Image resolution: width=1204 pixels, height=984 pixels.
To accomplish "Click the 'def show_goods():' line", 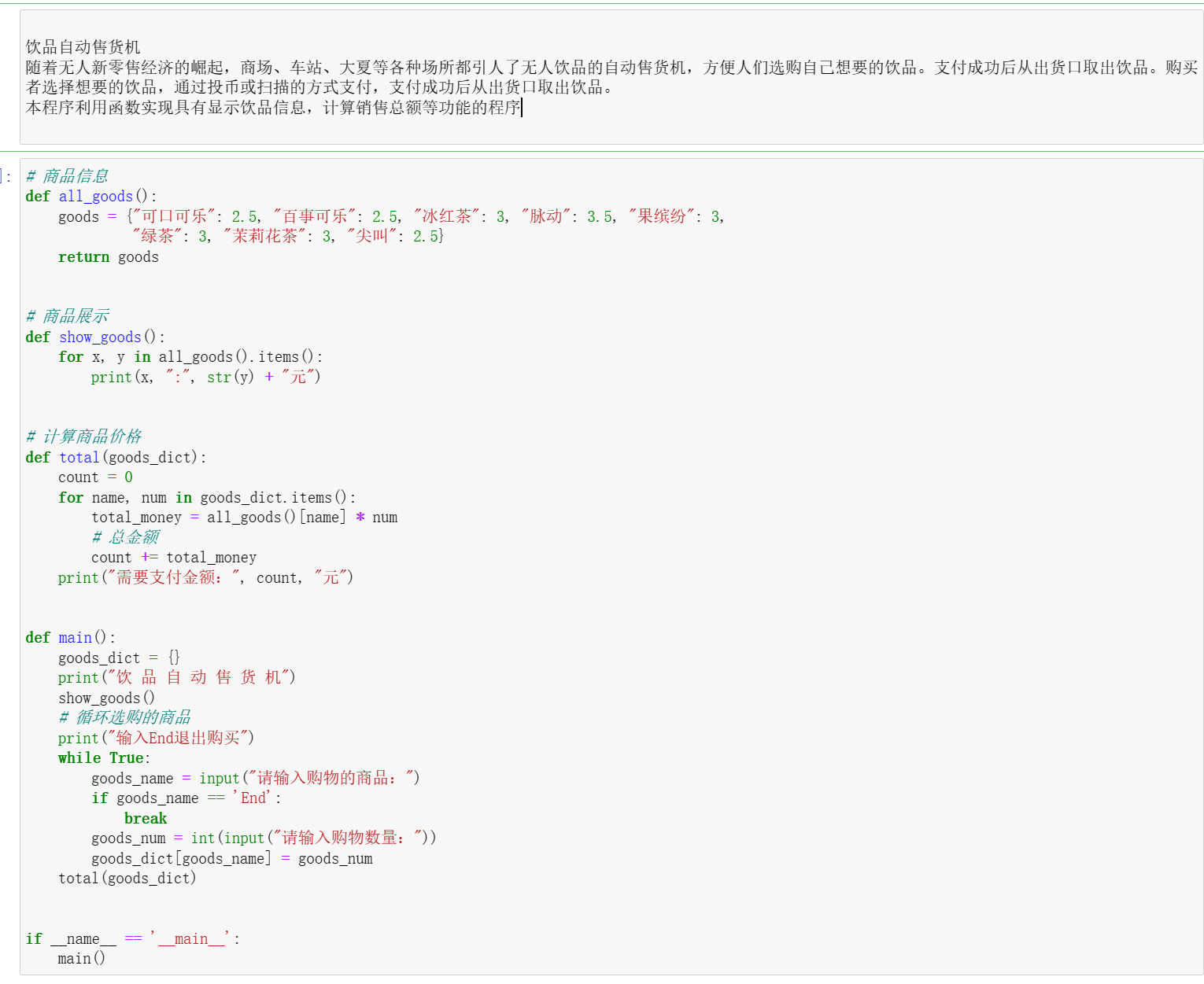I will [x=95, y=337].
